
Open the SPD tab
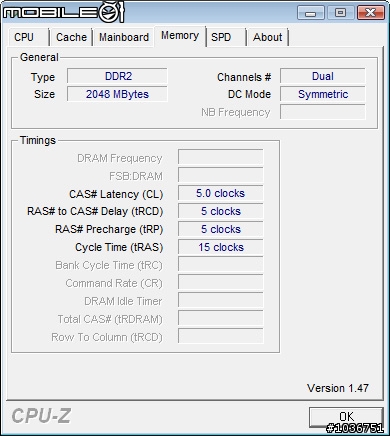[x=226, y=37]
